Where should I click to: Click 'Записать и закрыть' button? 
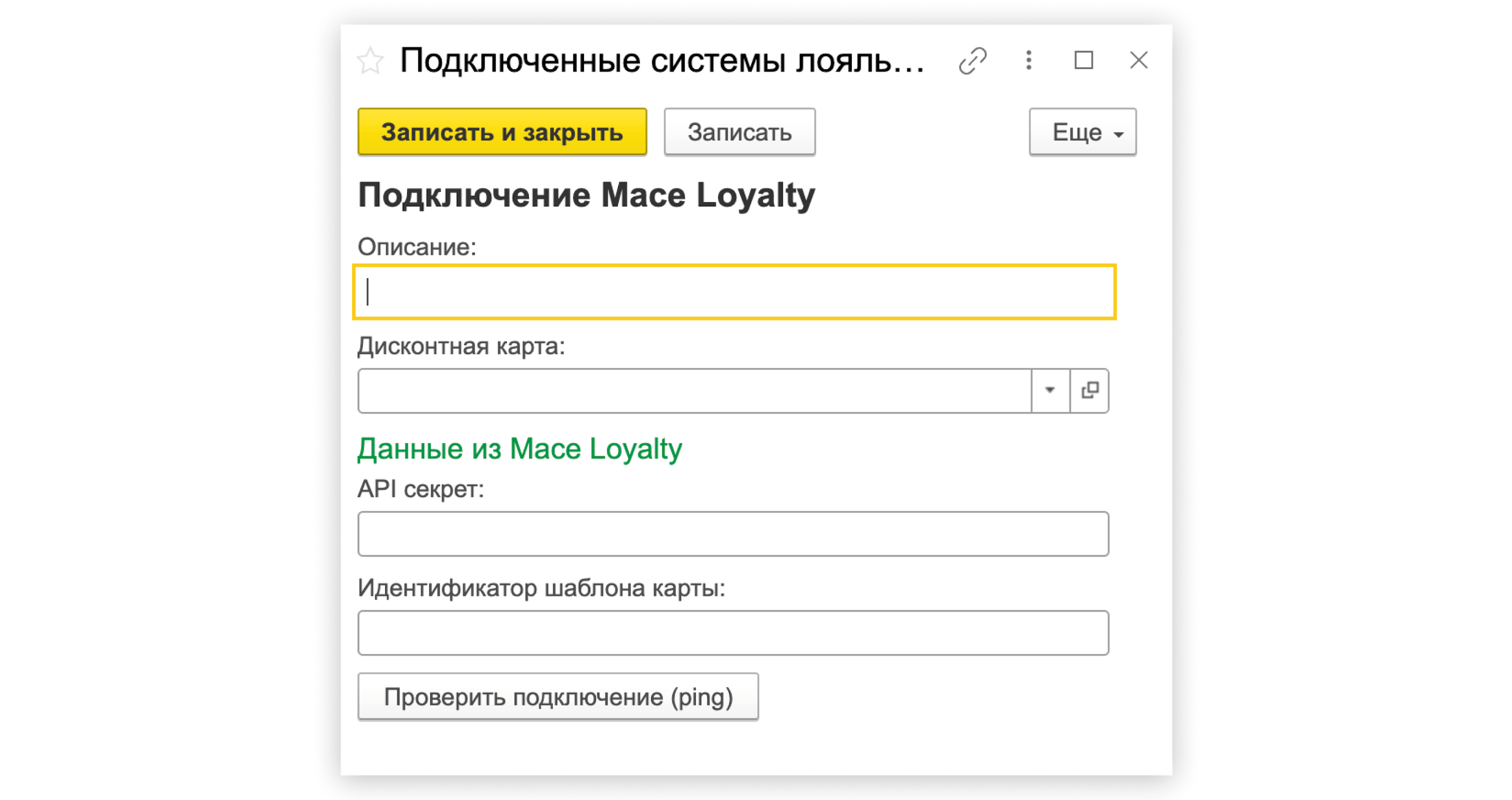[502, 131]
